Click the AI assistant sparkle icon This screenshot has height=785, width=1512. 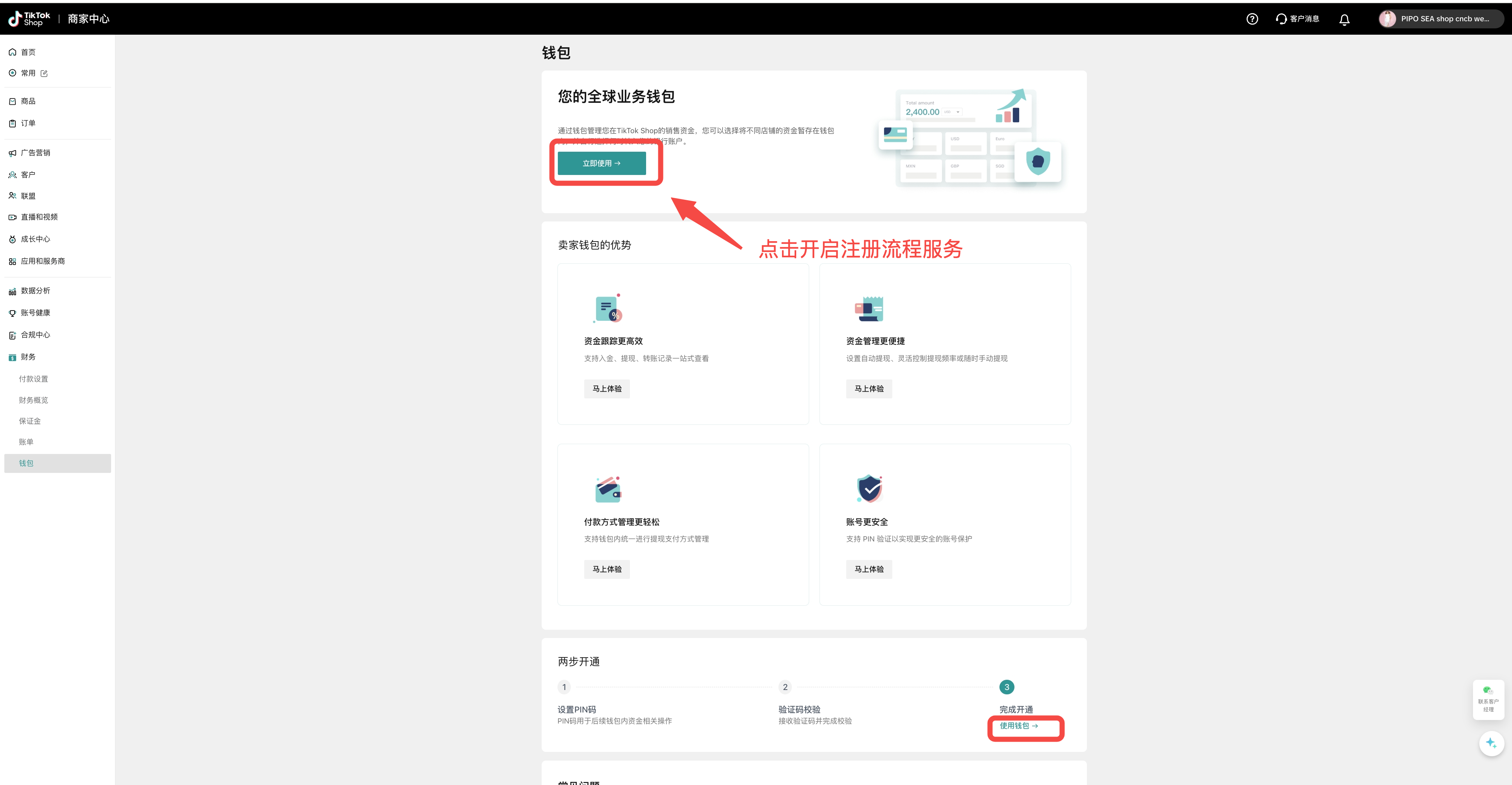click(x=1491, y=743)
